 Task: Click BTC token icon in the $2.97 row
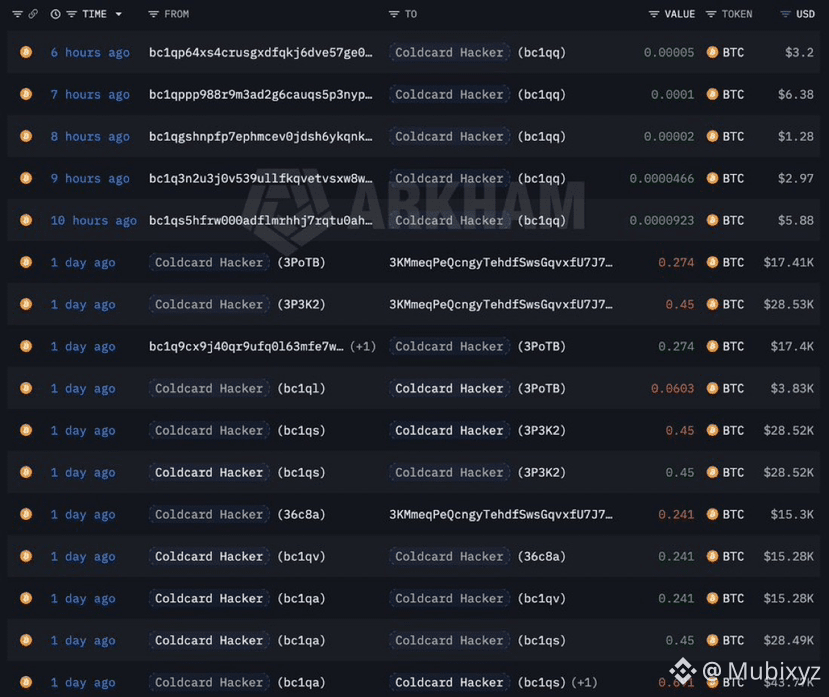pyautogui.click(x=712, y=178)
